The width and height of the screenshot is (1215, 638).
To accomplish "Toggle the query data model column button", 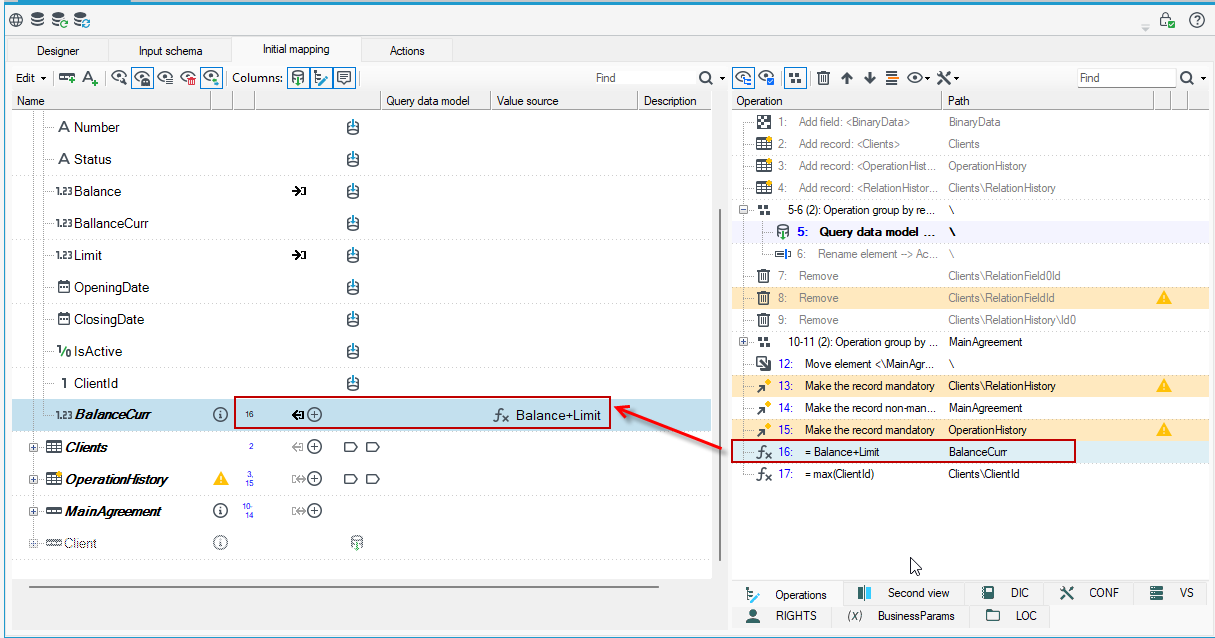I will [298, 77].
